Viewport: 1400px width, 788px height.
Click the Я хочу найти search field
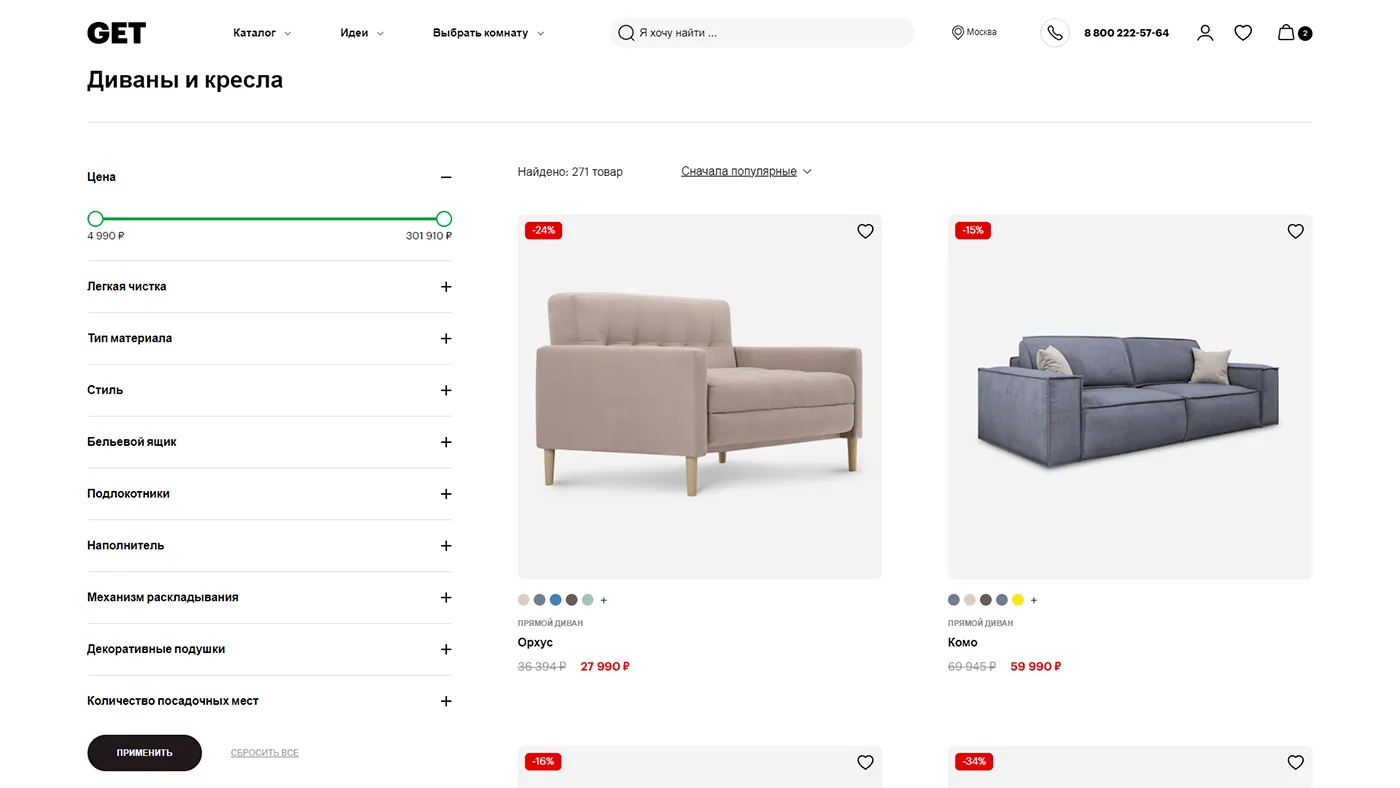(770, 33)
